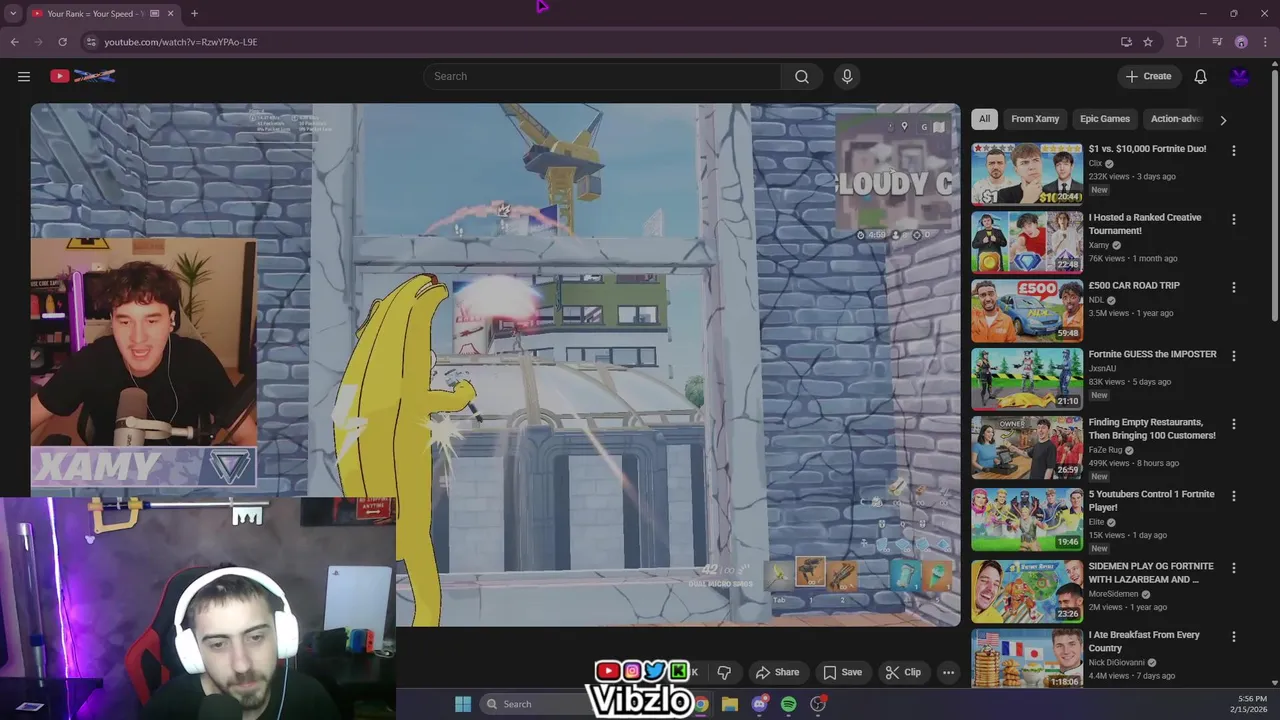Viewport: 1280px width, 720px height.
Task: Open media controls icon in Chrome toolbar
Action: pyautogui.click(x=1217, y=42)
